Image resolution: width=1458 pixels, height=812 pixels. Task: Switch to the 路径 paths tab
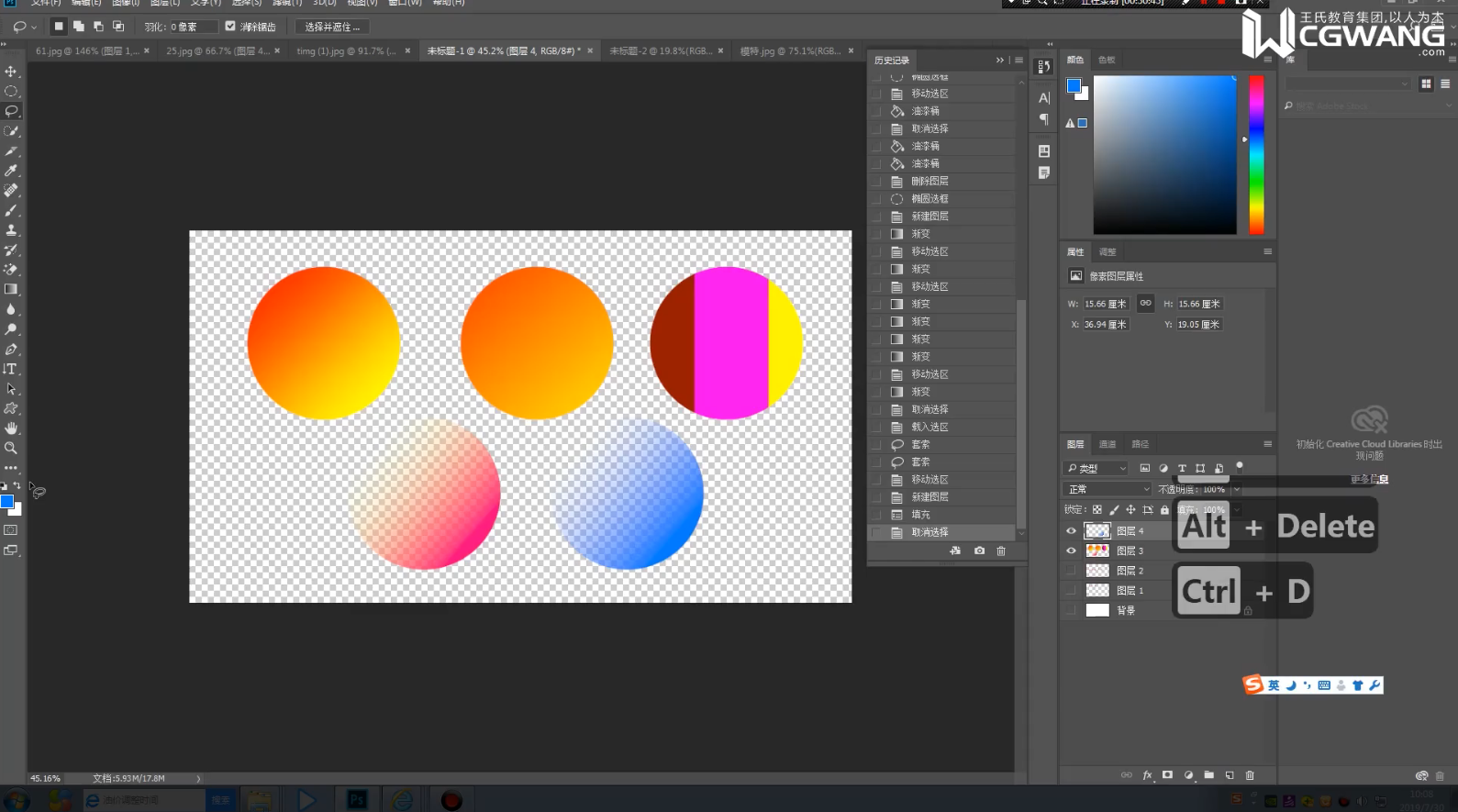coord(1141,444)
